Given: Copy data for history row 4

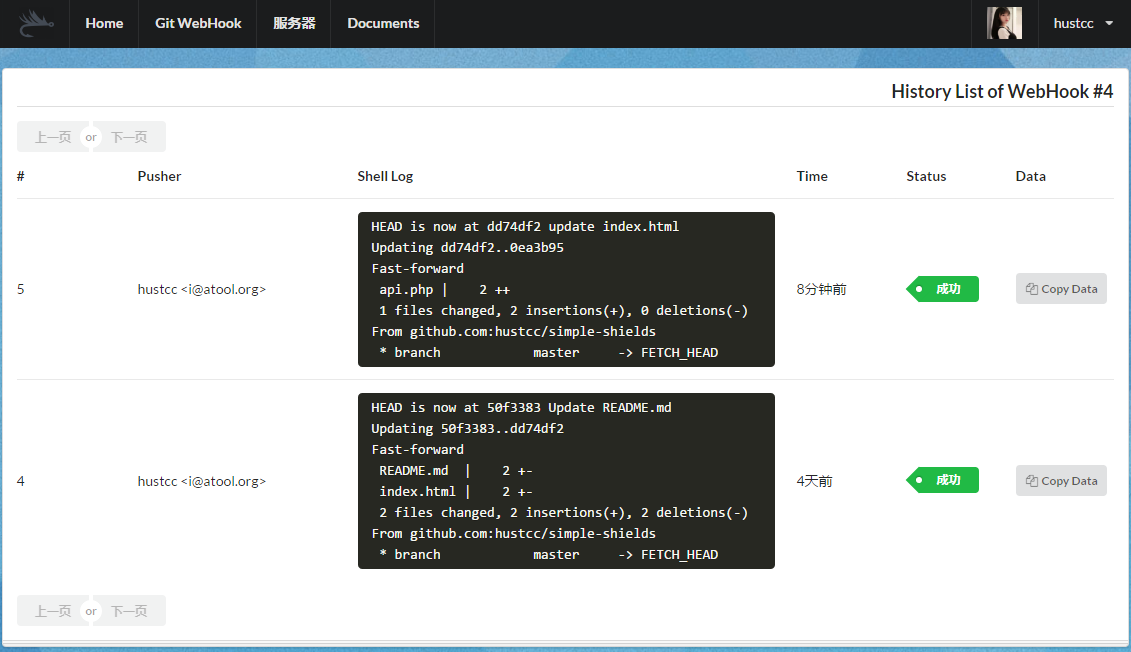Looking at the screenshot, I should (x=1061, y=480).
